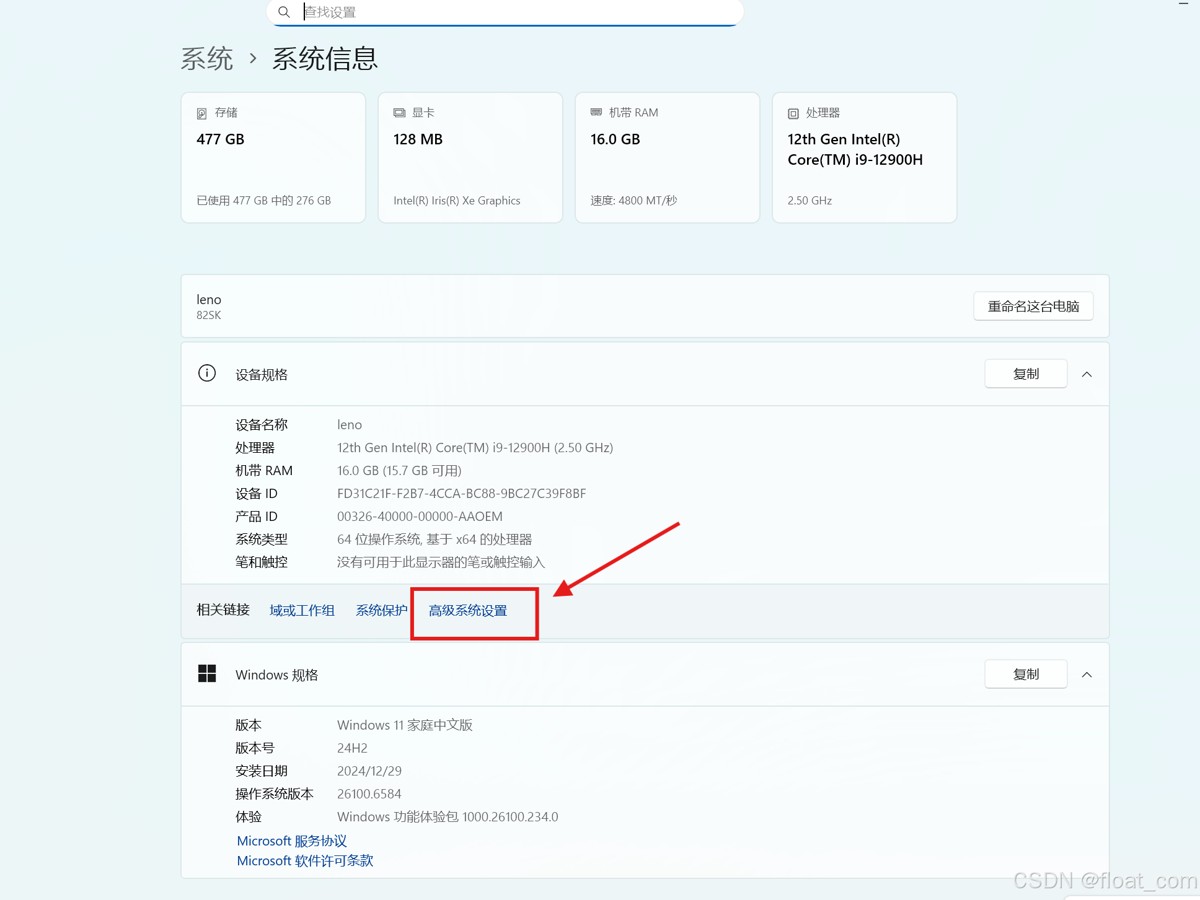The height and width of the screenshot is (900, 1200).
Task: Select product ID 00326-40000-00000-AAOEM
Action: click(420, 517)
